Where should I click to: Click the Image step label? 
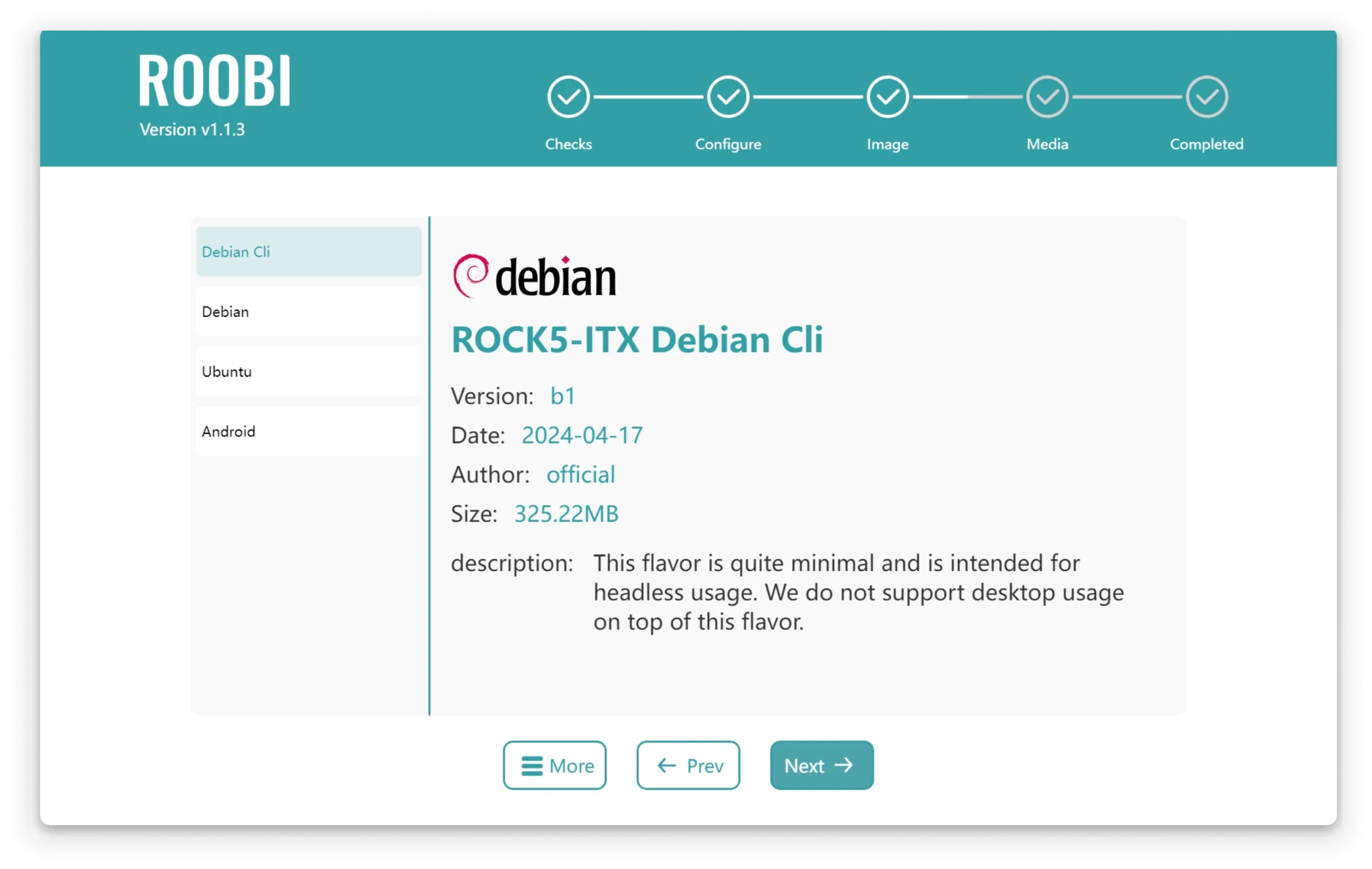tap(887, 144)
